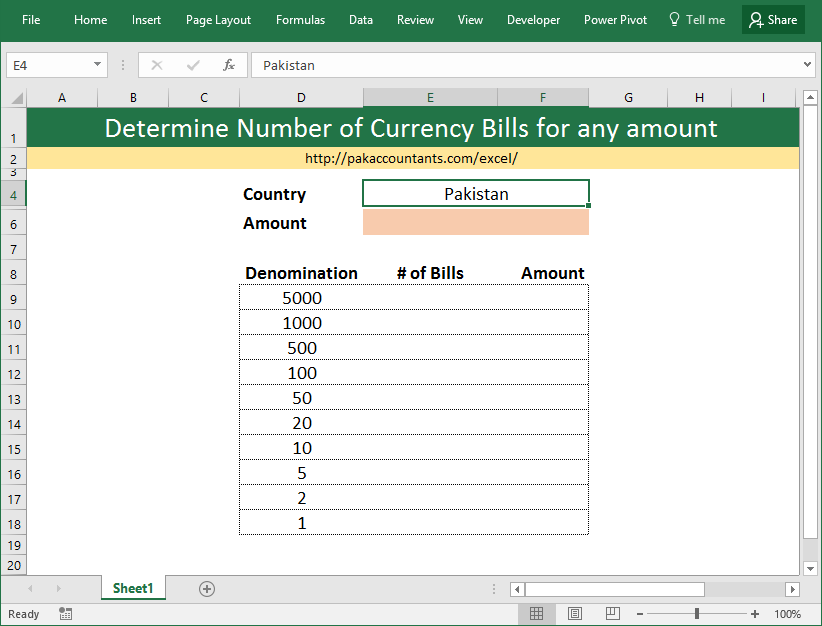Select the Sheet1 tab
822x626 pixels.
(133, 588)
